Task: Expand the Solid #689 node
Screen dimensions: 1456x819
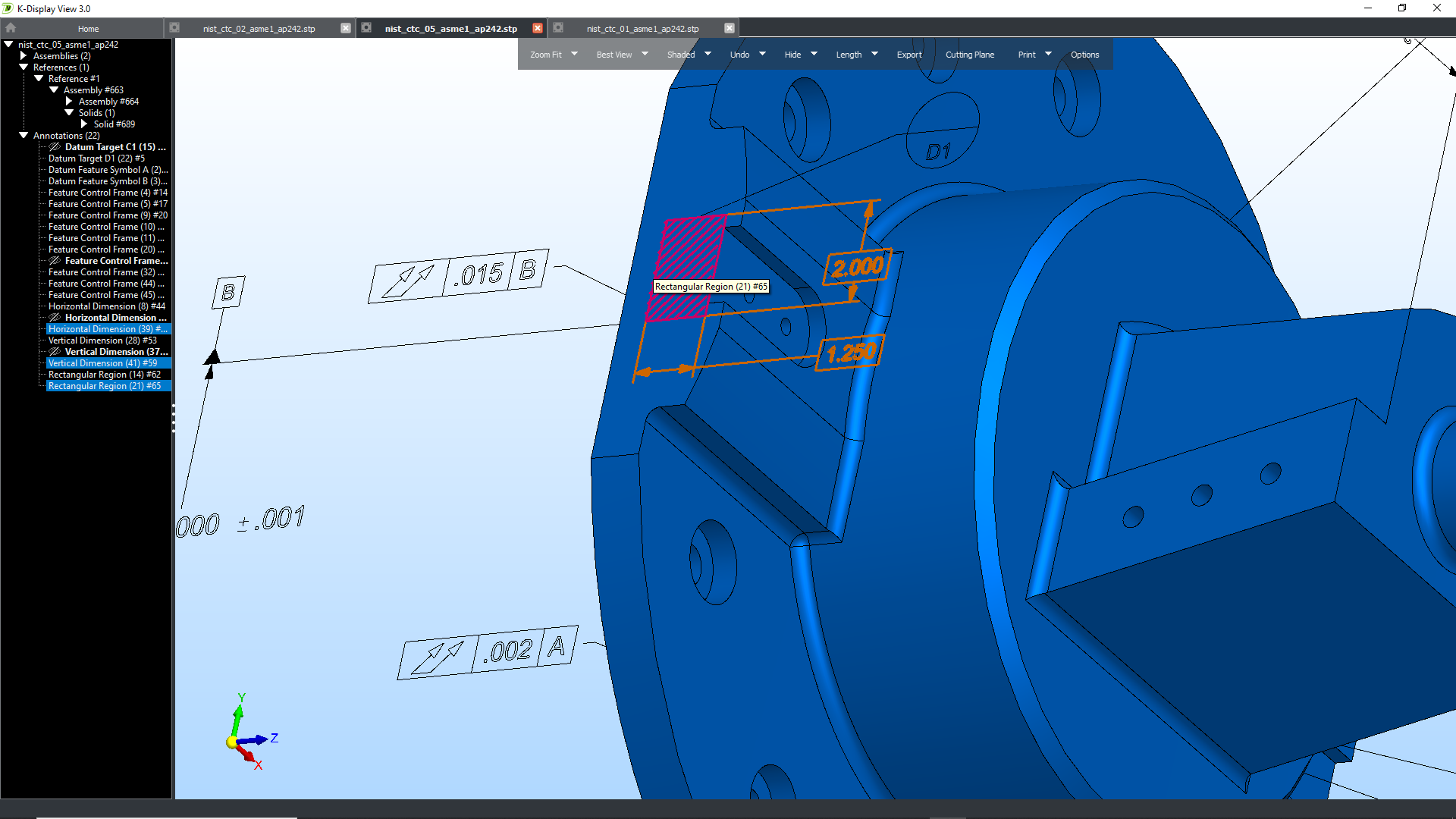Action: (84, 124)
